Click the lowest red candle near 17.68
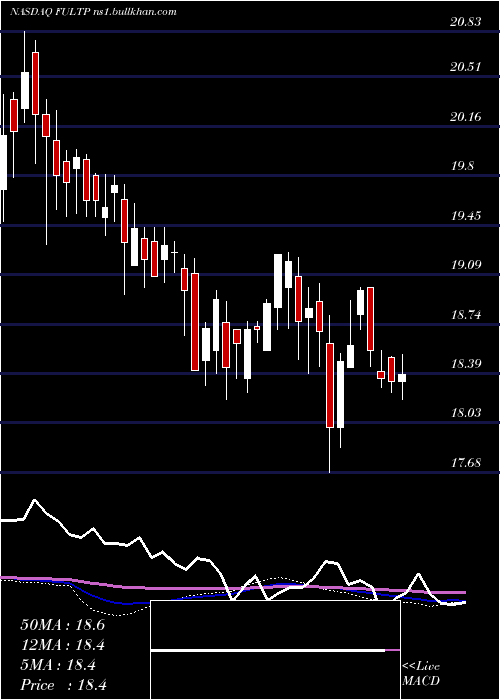 click(x=330, y=385)
